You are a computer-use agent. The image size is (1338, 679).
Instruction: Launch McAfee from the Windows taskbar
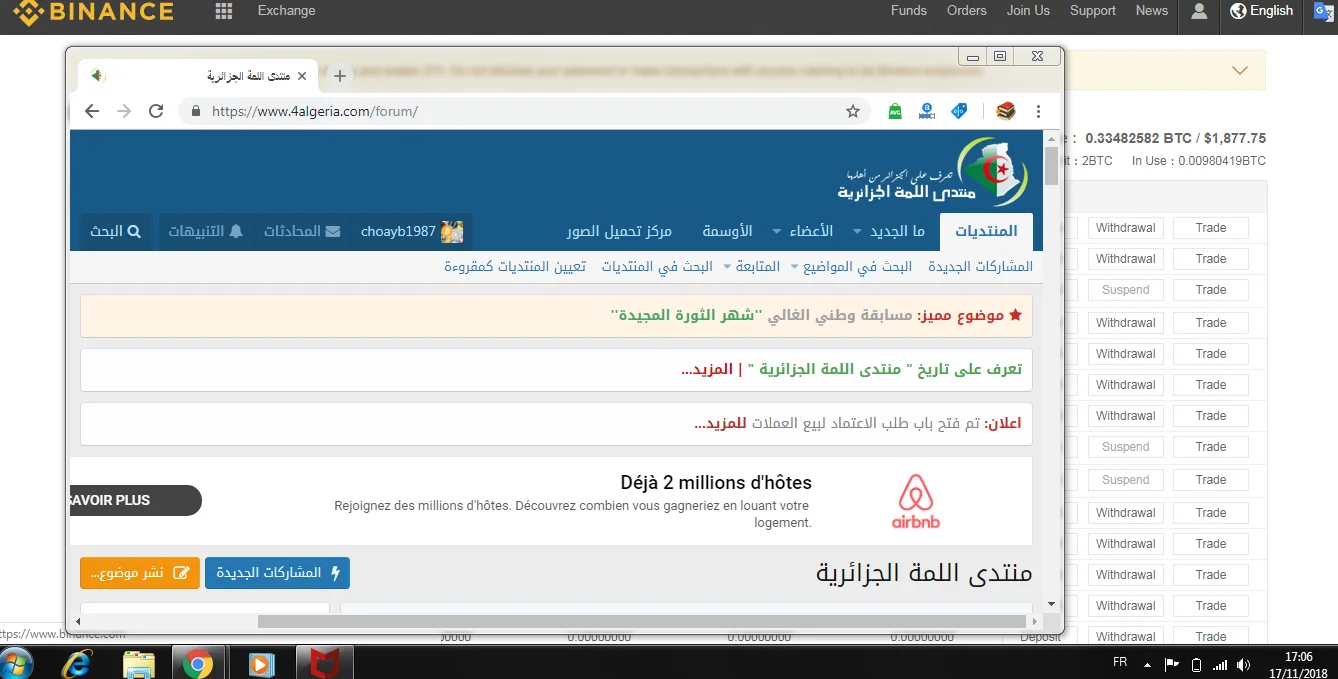pyautogui.click(x=325, y=663)
